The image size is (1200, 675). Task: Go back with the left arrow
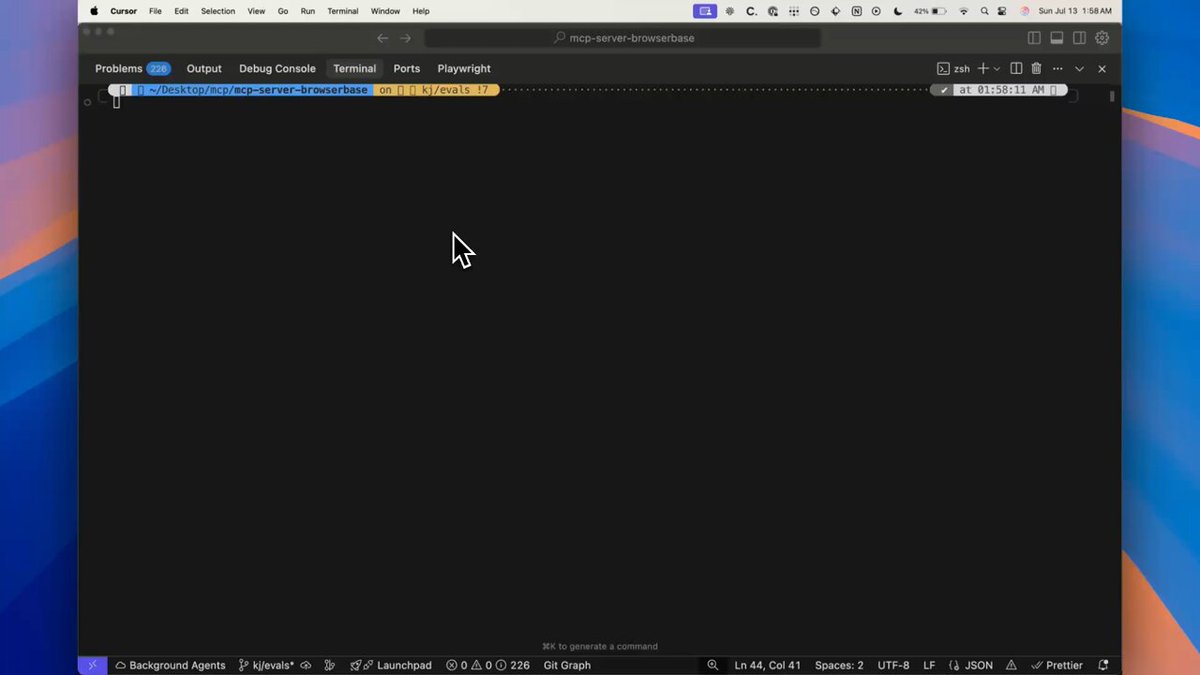tap(382, 38)
